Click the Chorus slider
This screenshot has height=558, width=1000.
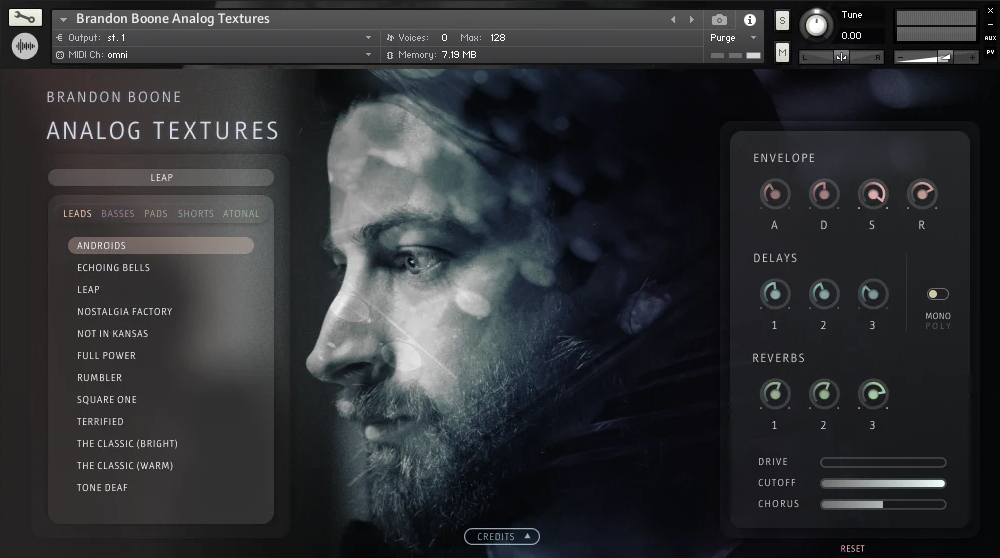pyautogui.click(x=883, y=504)
